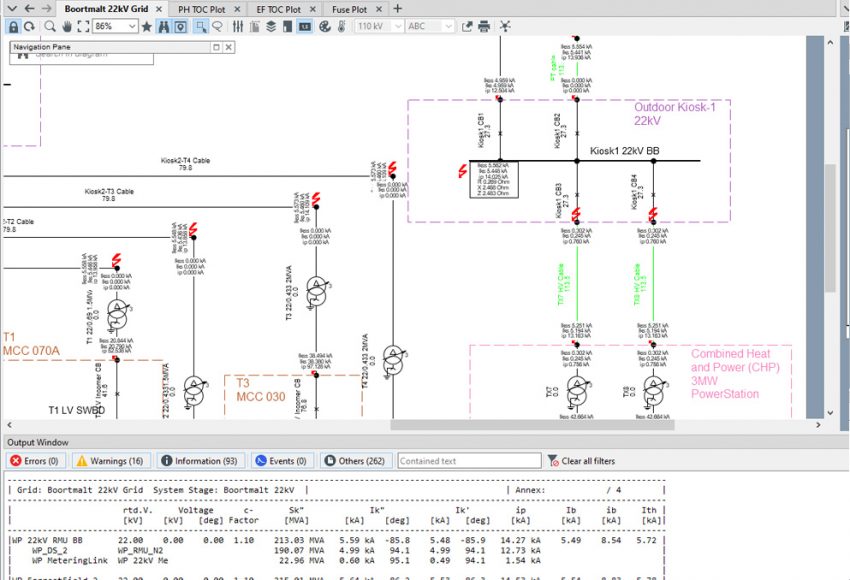850x580 pixels.
Task: Open the ABC phase dropdown
Action: click(x=447, y=26)
